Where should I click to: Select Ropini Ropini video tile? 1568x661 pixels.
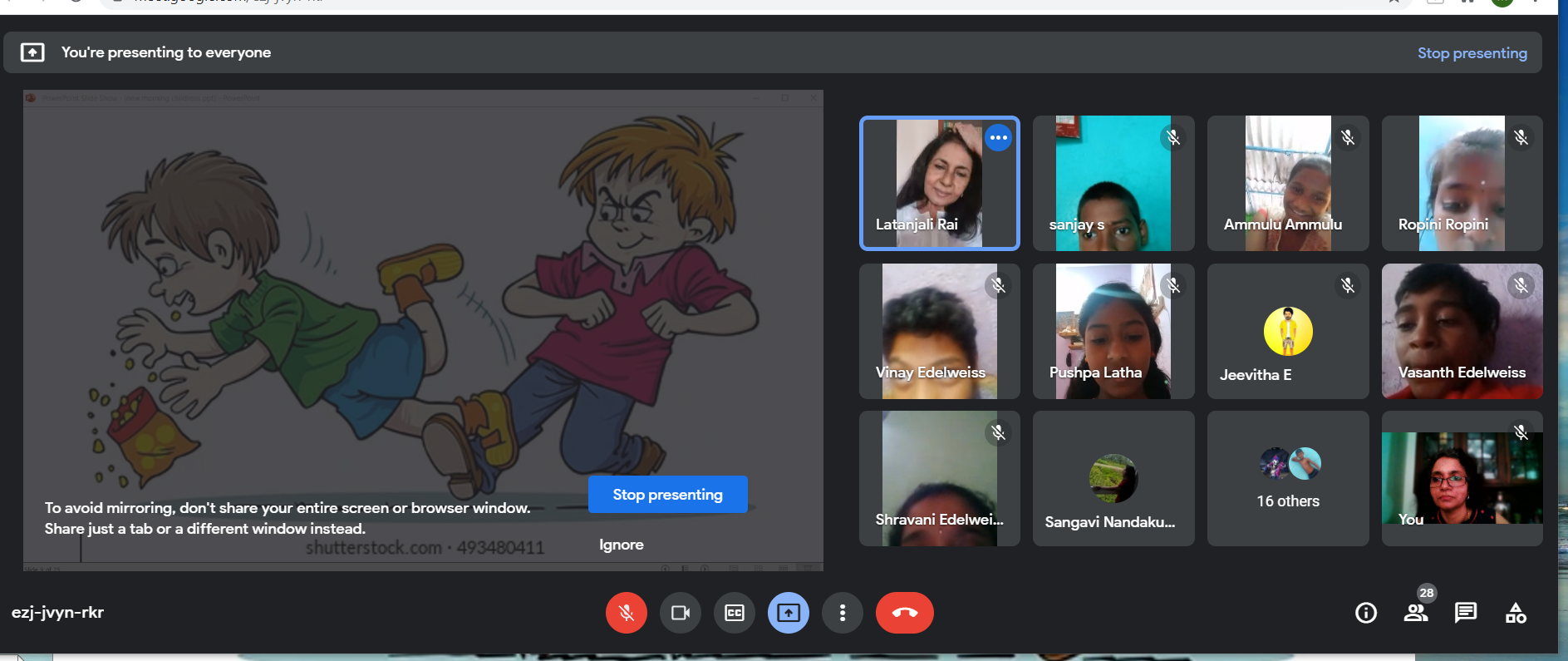coord(1462,183)
